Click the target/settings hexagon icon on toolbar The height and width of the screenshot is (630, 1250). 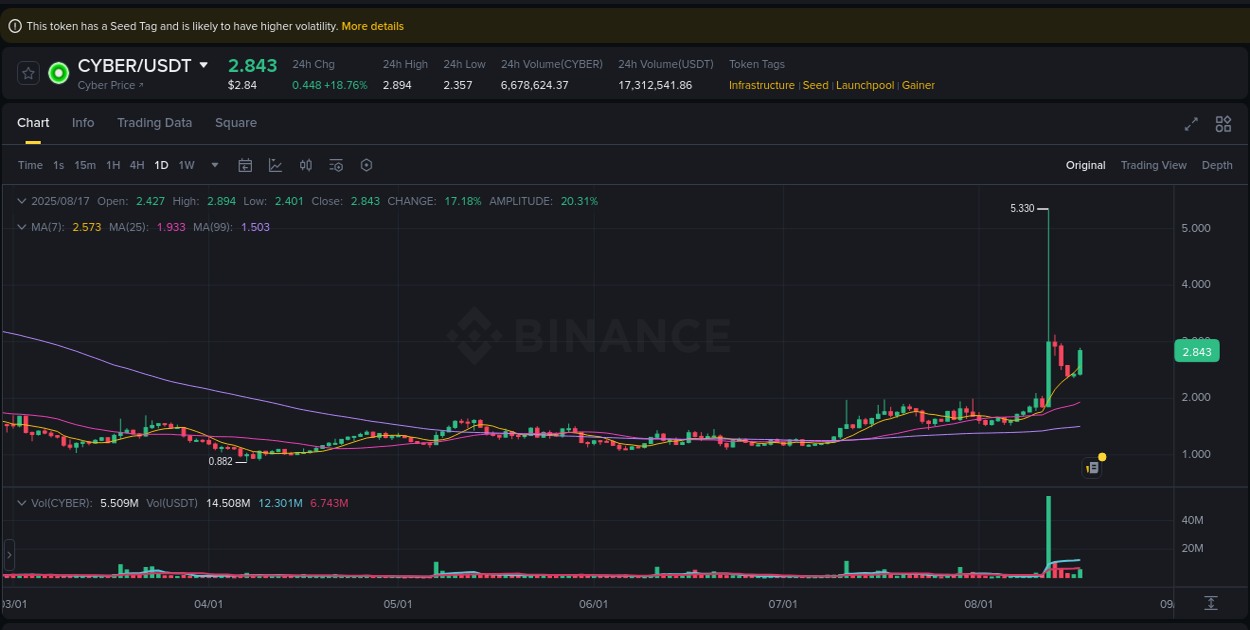point(366,165)
